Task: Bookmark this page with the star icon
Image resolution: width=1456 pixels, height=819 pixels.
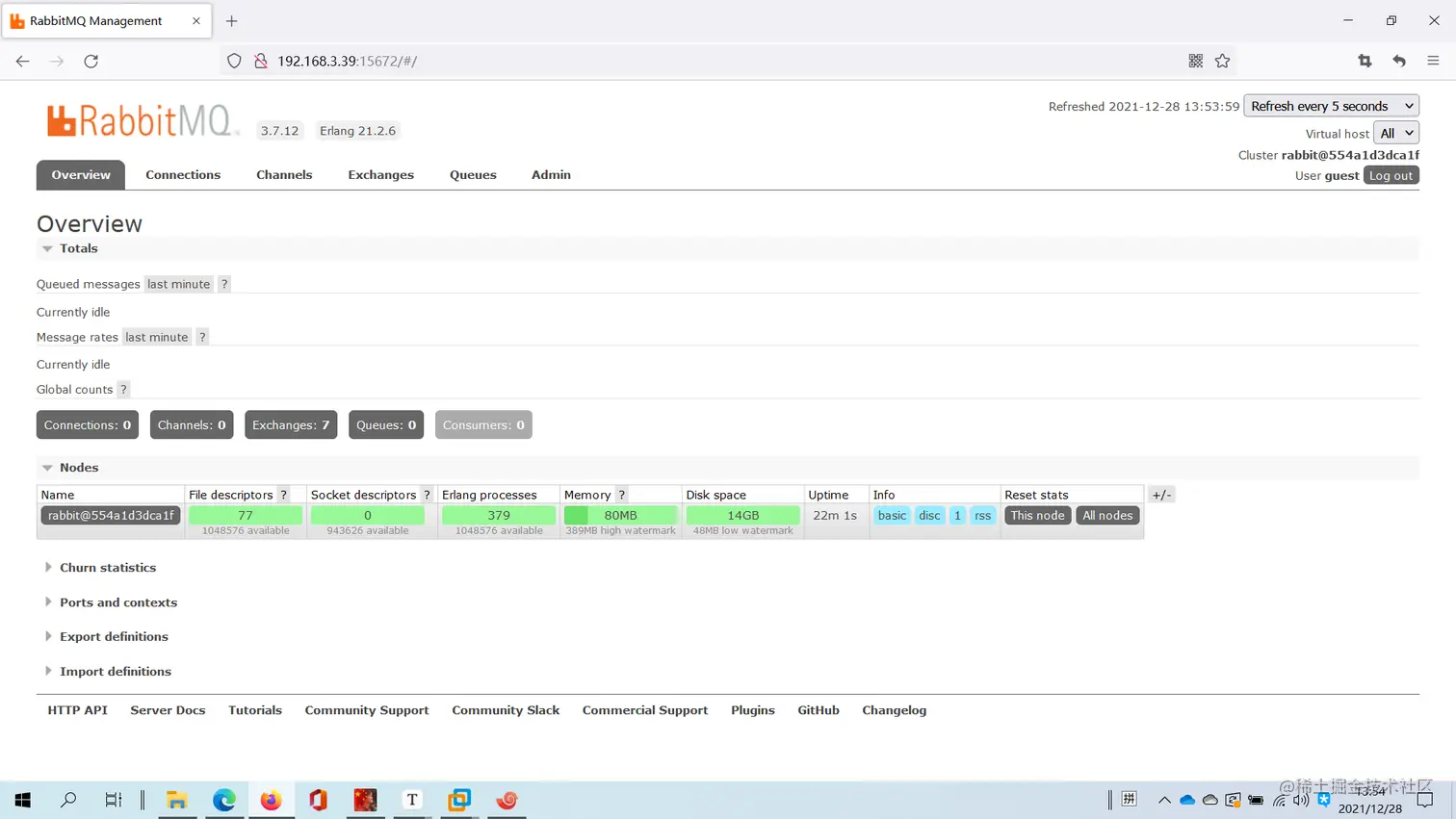Action: coord(1222,61)
